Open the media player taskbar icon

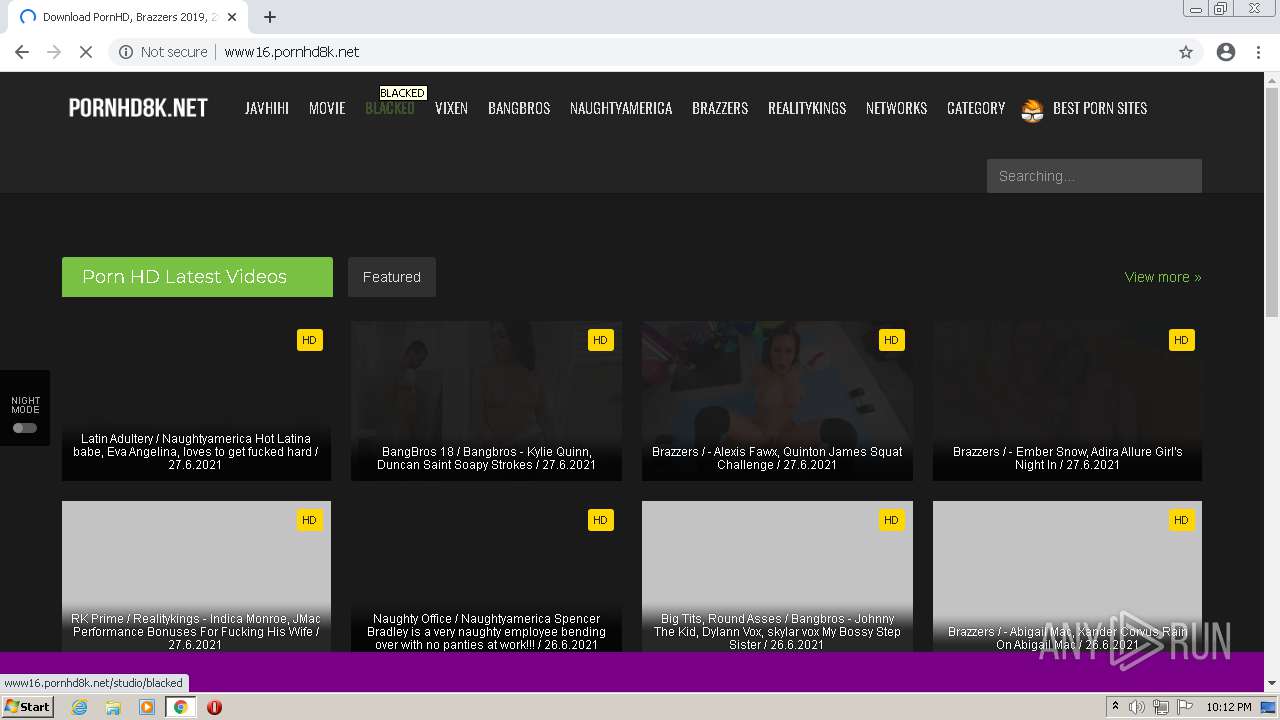[x=147, y=707]
